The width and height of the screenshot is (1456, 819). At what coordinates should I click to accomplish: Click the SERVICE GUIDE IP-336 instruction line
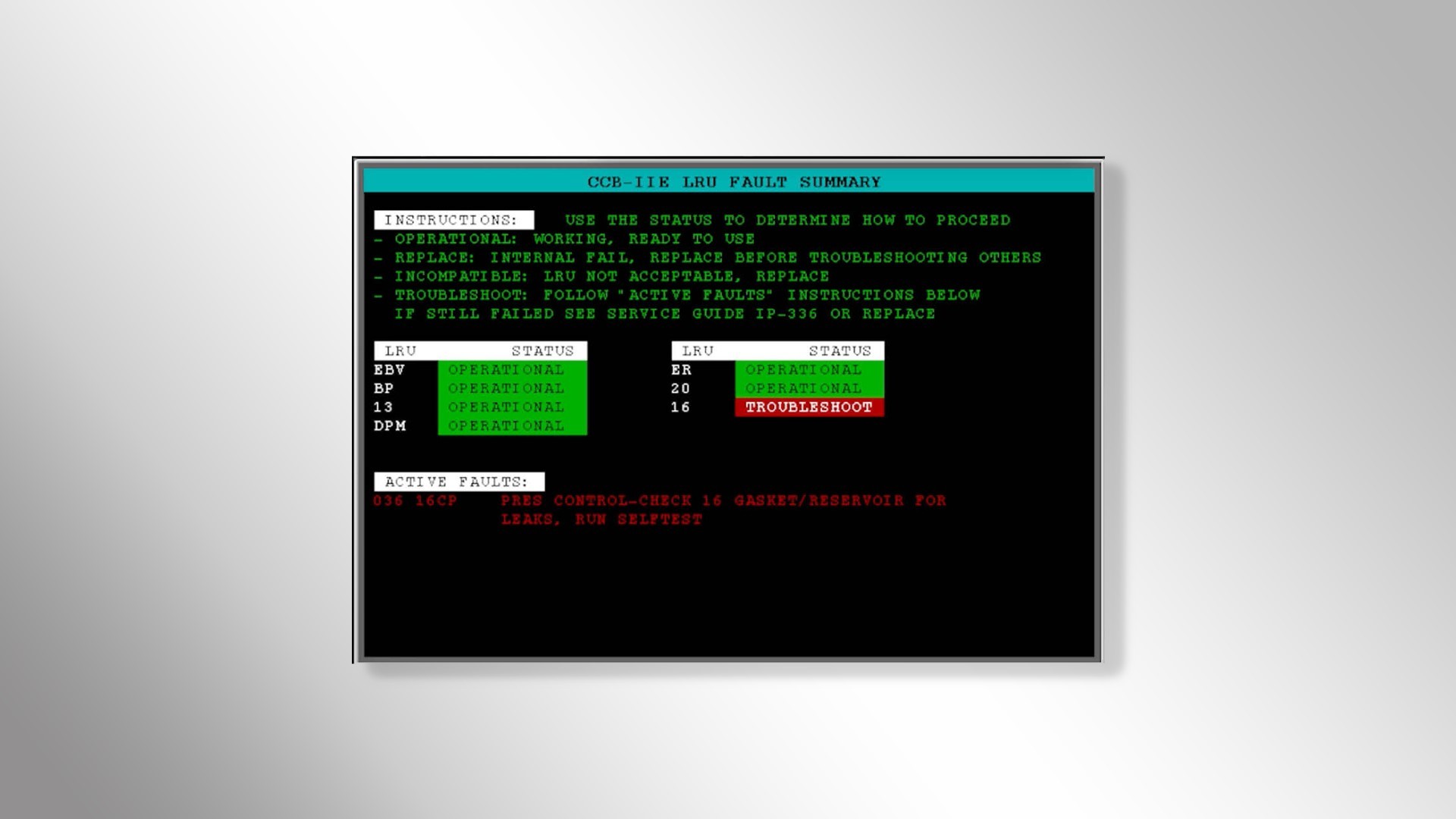664,314
